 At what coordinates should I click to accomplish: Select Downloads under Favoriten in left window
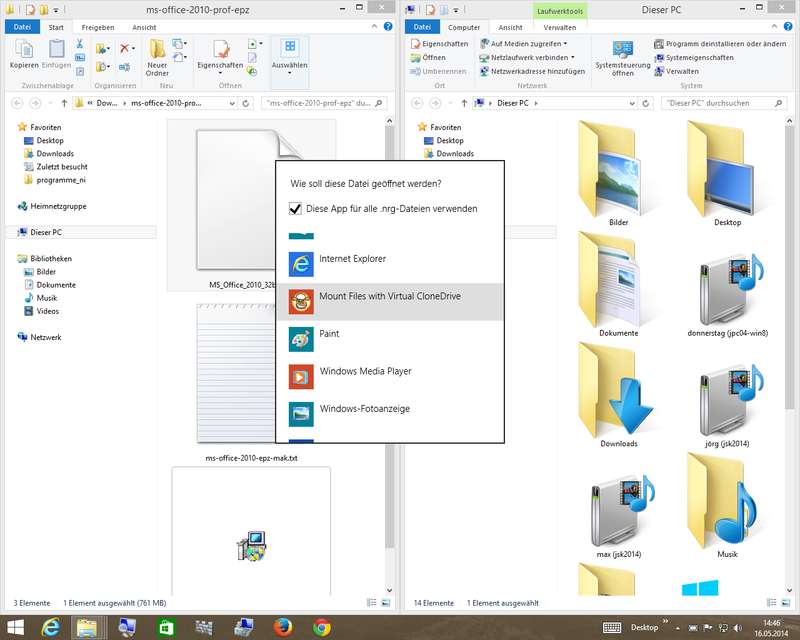55,154
